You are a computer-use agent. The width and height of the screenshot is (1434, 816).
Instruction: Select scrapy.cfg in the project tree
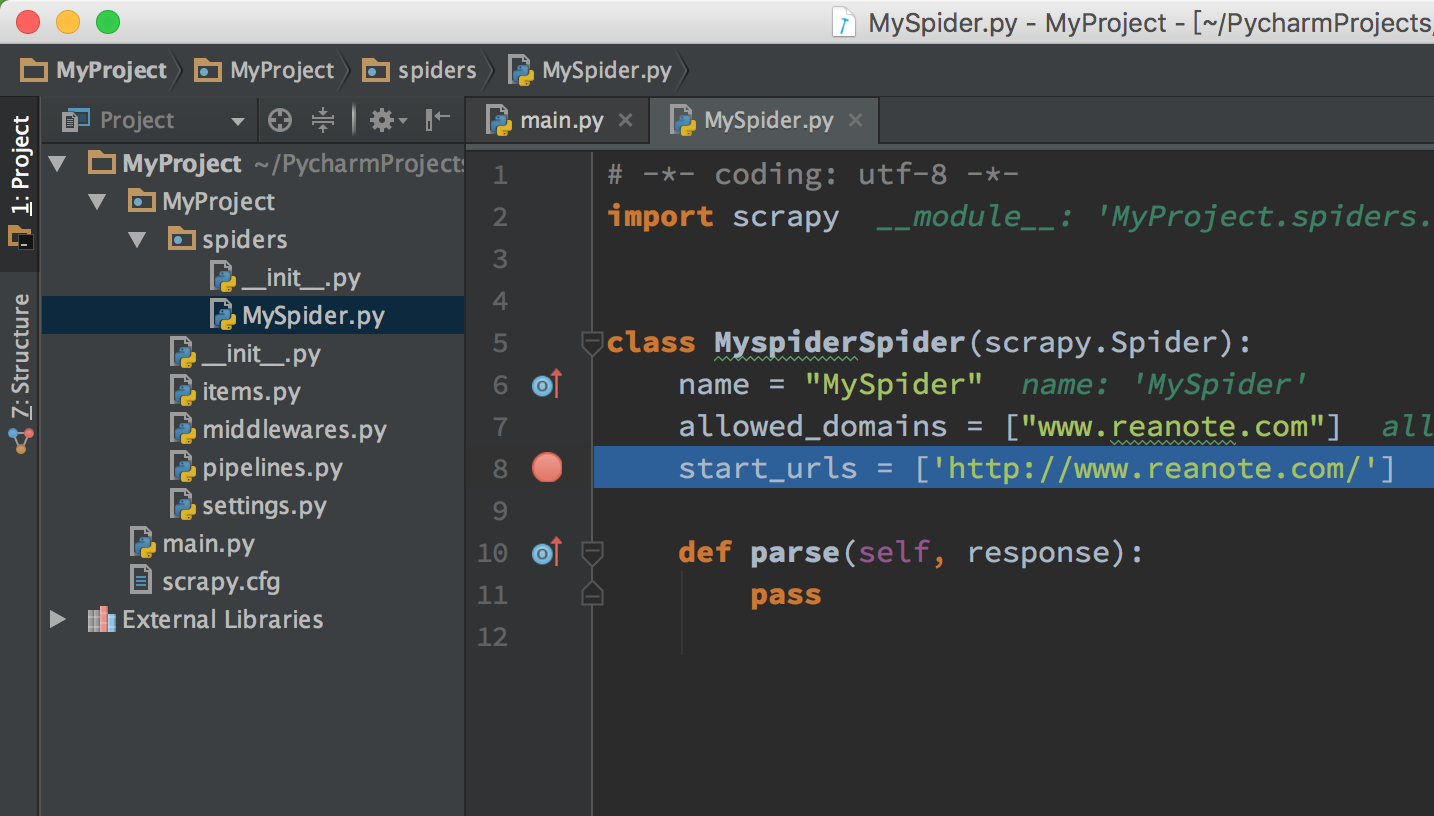tap(221, 581)
